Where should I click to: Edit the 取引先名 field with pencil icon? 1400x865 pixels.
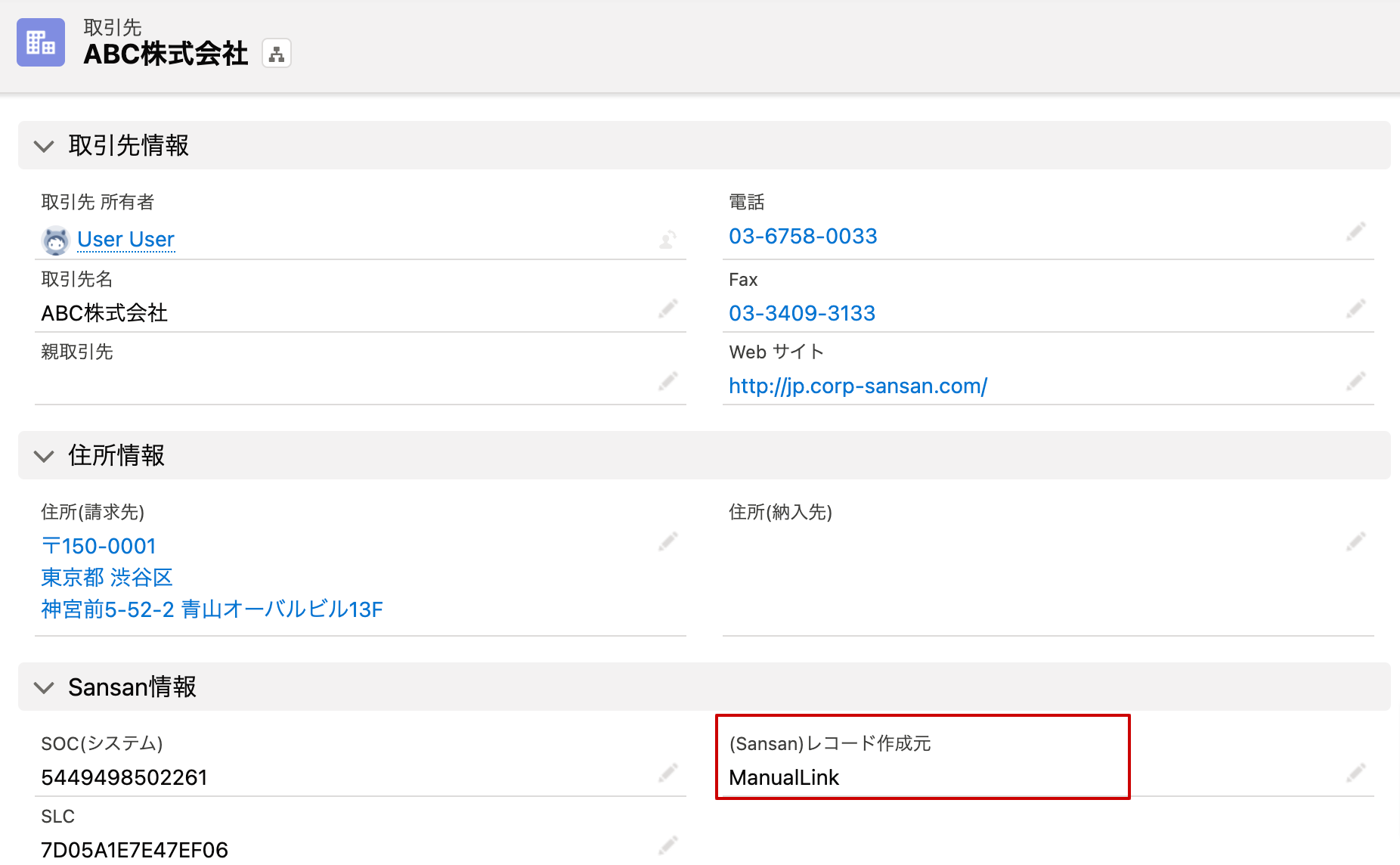667,308
